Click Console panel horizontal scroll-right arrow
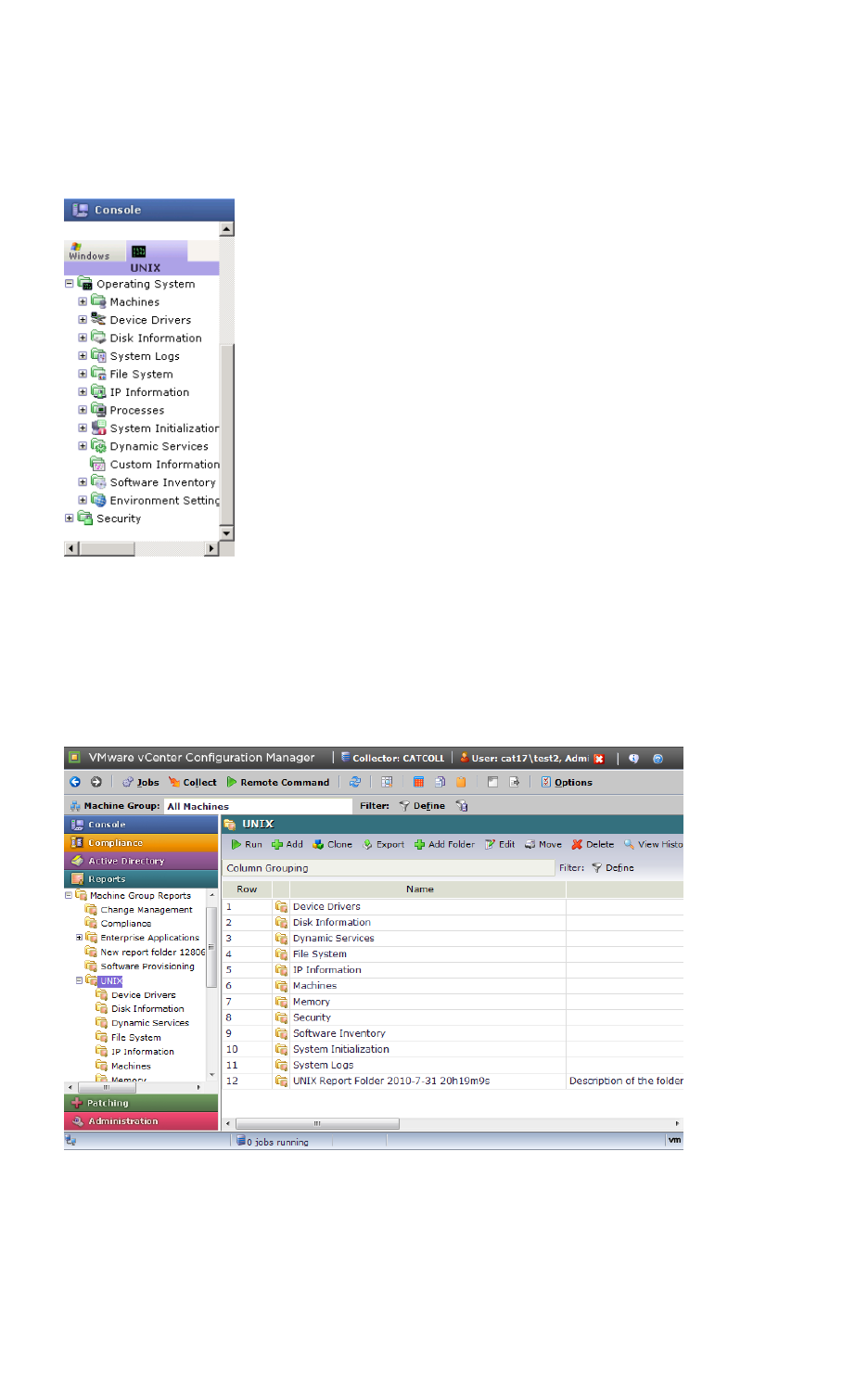Screen dimensions: 868x1382 tap(211, 549)
